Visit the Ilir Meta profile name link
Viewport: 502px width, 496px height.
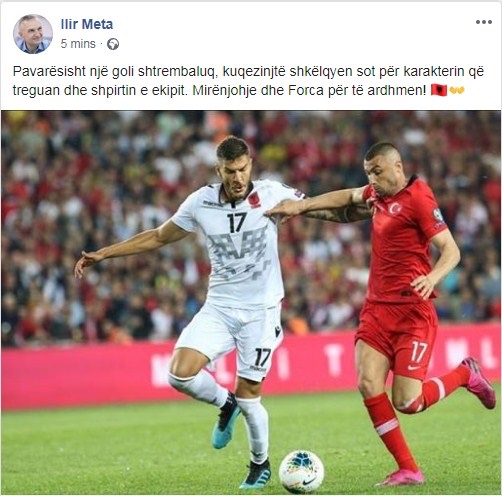click(x=87, y=24)
